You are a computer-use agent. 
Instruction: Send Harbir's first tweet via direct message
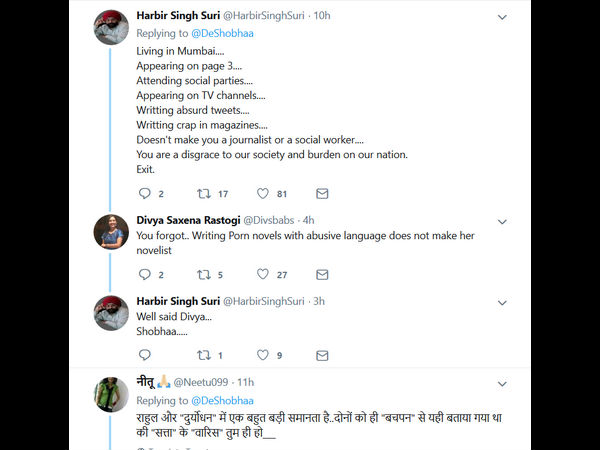(x=322, y=193)
